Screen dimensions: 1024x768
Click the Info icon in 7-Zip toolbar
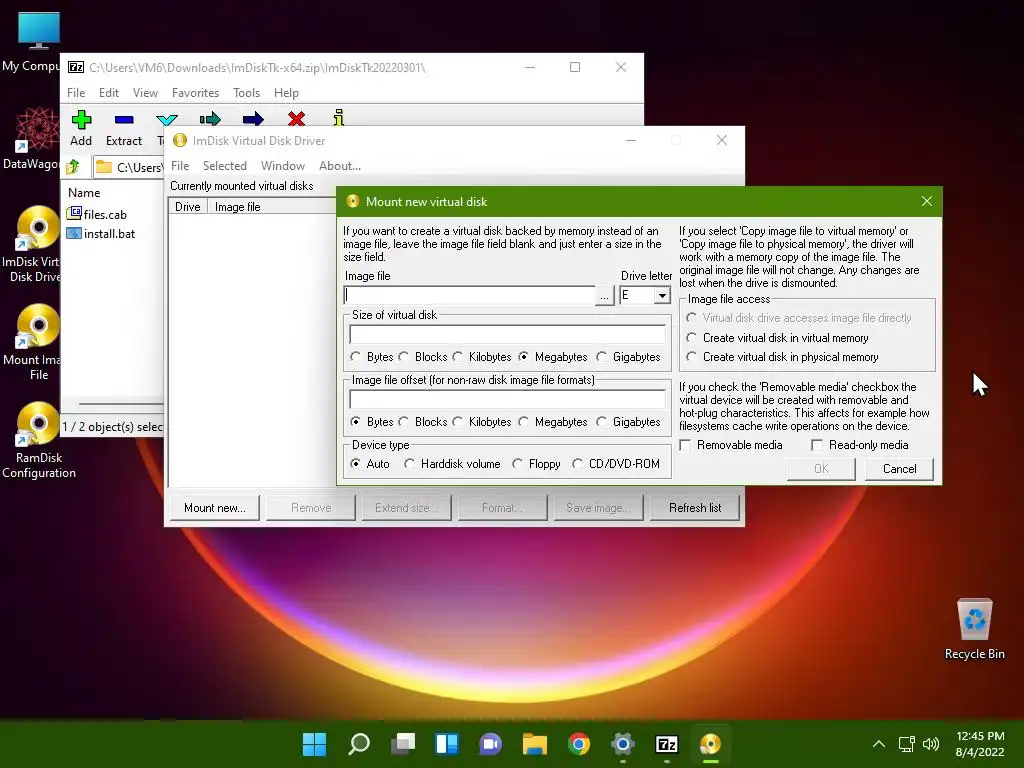click(338, 118)
